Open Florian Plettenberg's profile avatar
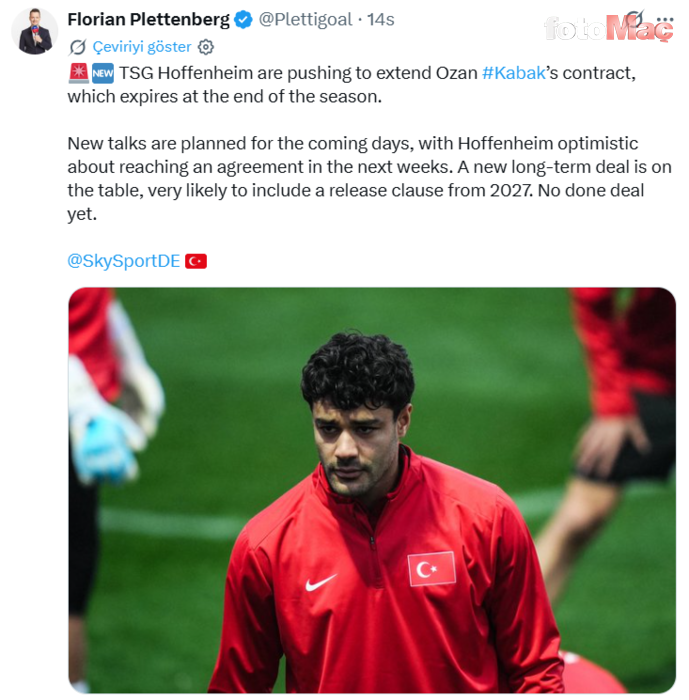The width and height of the screenshot is (689, 700). point(35,31)
